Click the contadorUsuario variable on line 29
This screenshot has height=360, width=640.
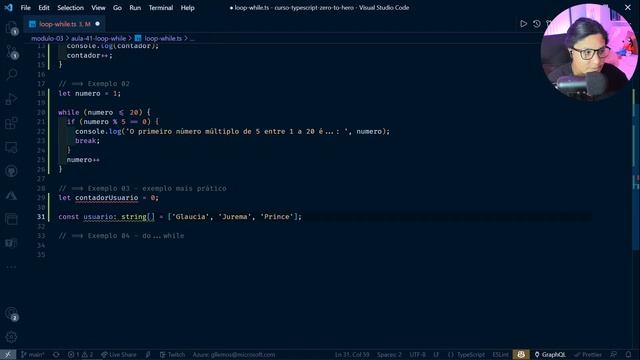[107, 198]
